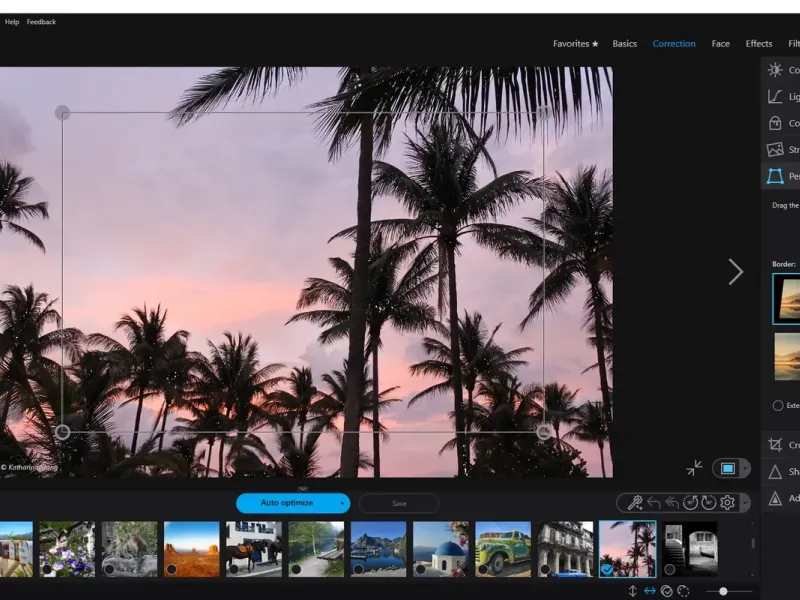800x600 pixels.
Task: Undo the last edit step
Action: coord(654,503)
